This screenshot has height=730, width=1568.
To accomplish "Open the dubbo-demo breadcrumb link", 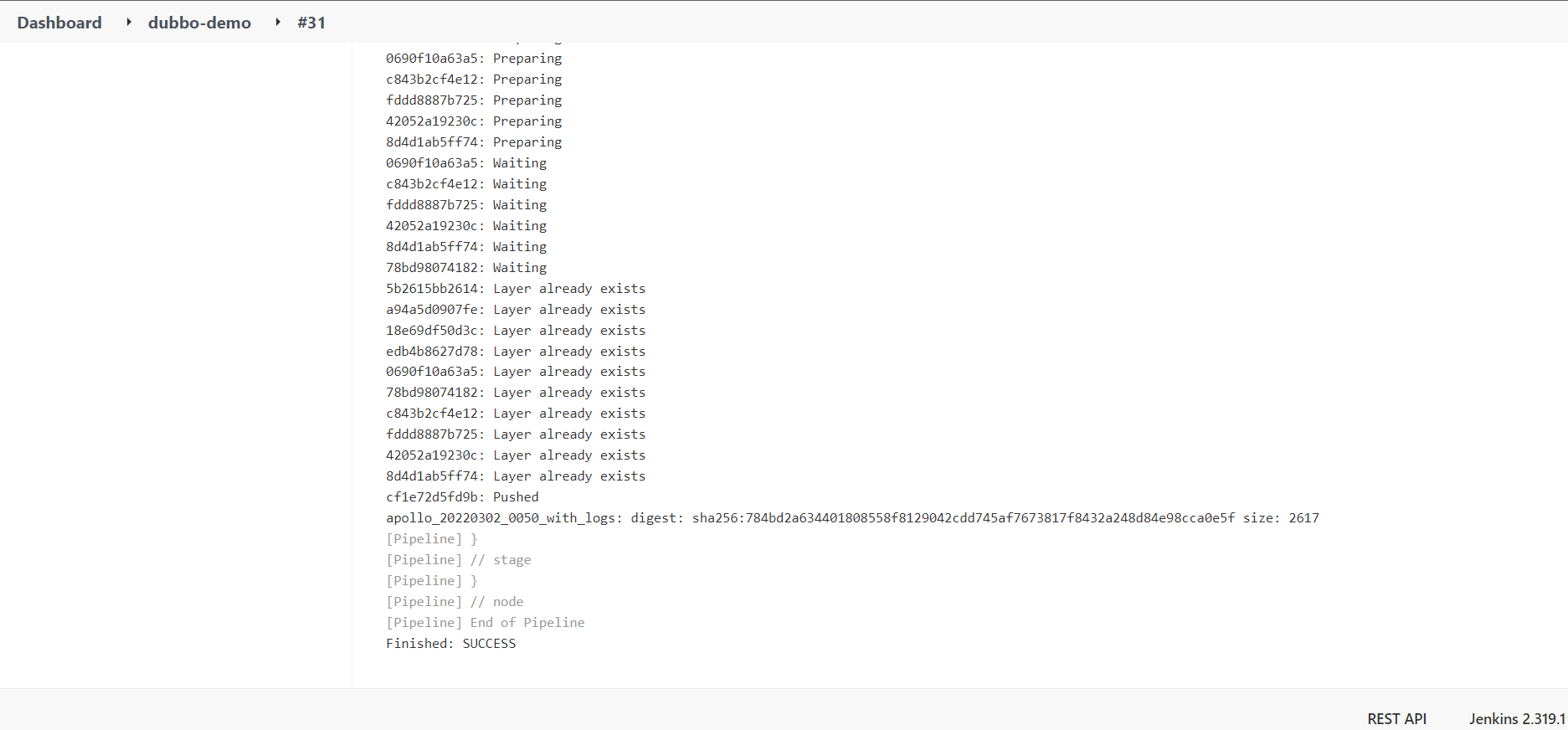I will click(199, 23).
